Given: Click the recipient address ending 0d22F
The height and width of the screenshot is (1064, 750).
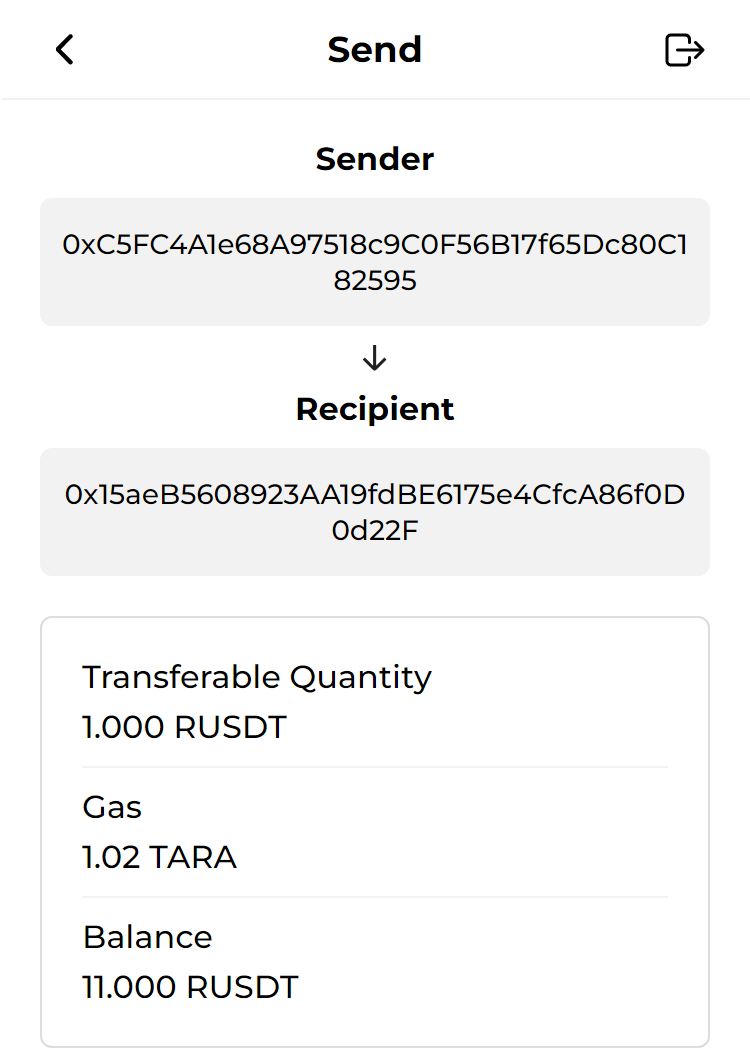Looking at the screenshot, I should (375, 531).
